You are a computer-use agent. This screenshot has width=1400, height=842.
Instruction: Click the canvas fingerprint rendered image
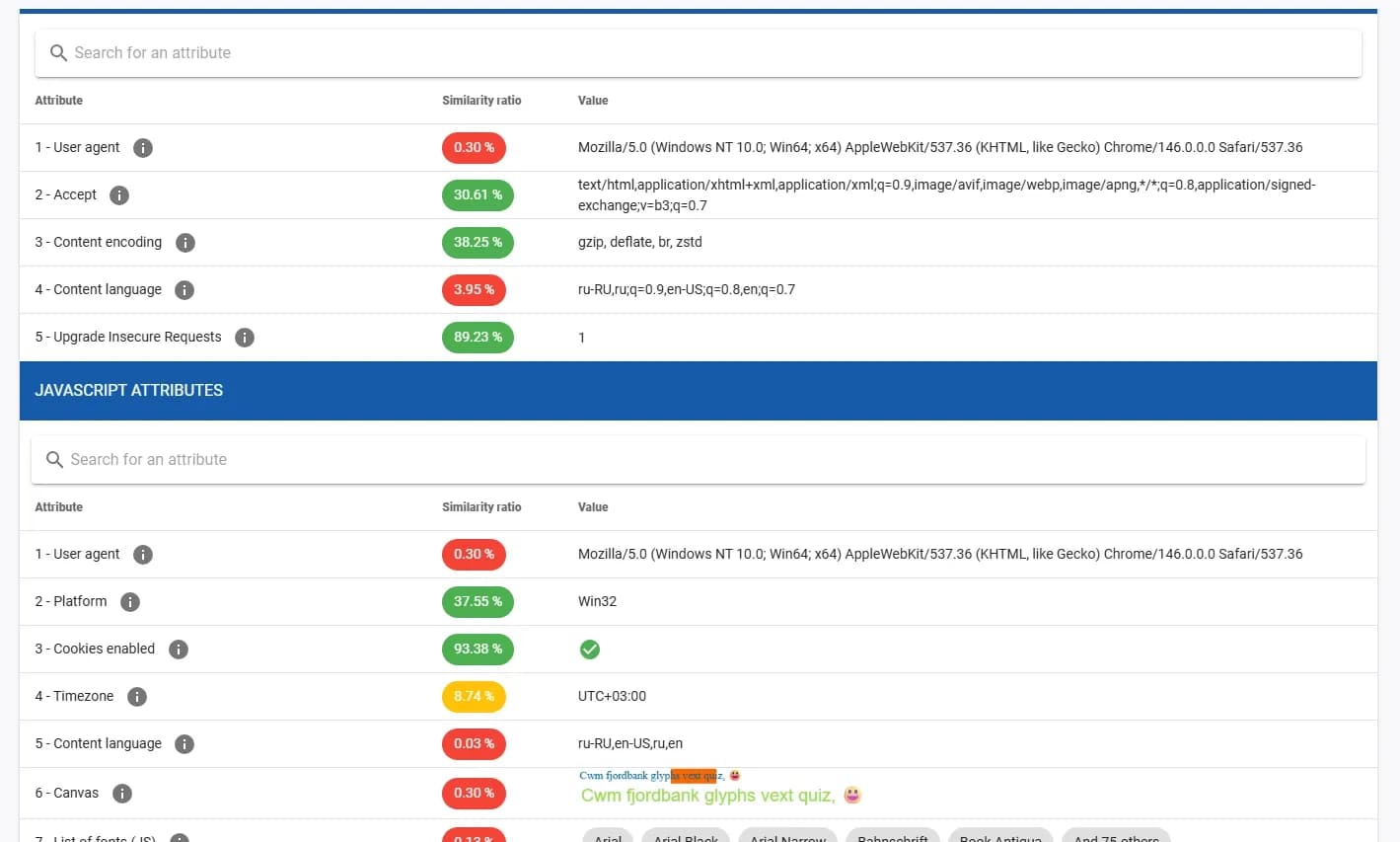click(720, 788)
